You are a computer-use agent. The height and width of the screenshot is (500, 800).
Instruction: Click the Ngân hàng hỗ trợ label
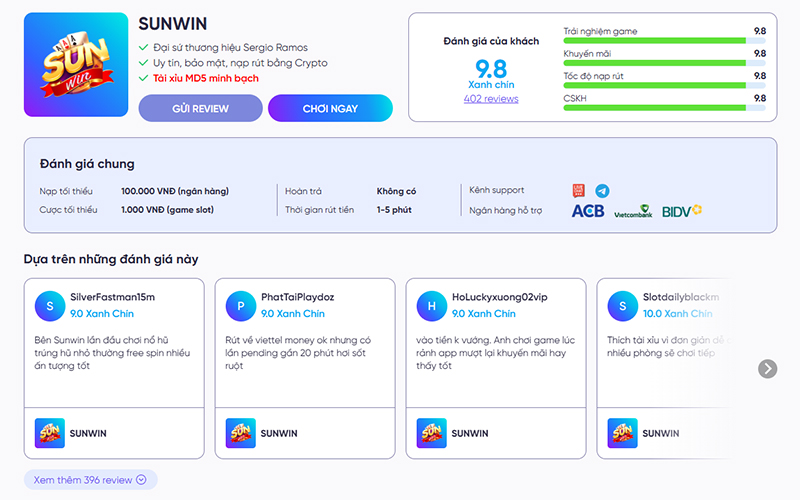[506, 210]
